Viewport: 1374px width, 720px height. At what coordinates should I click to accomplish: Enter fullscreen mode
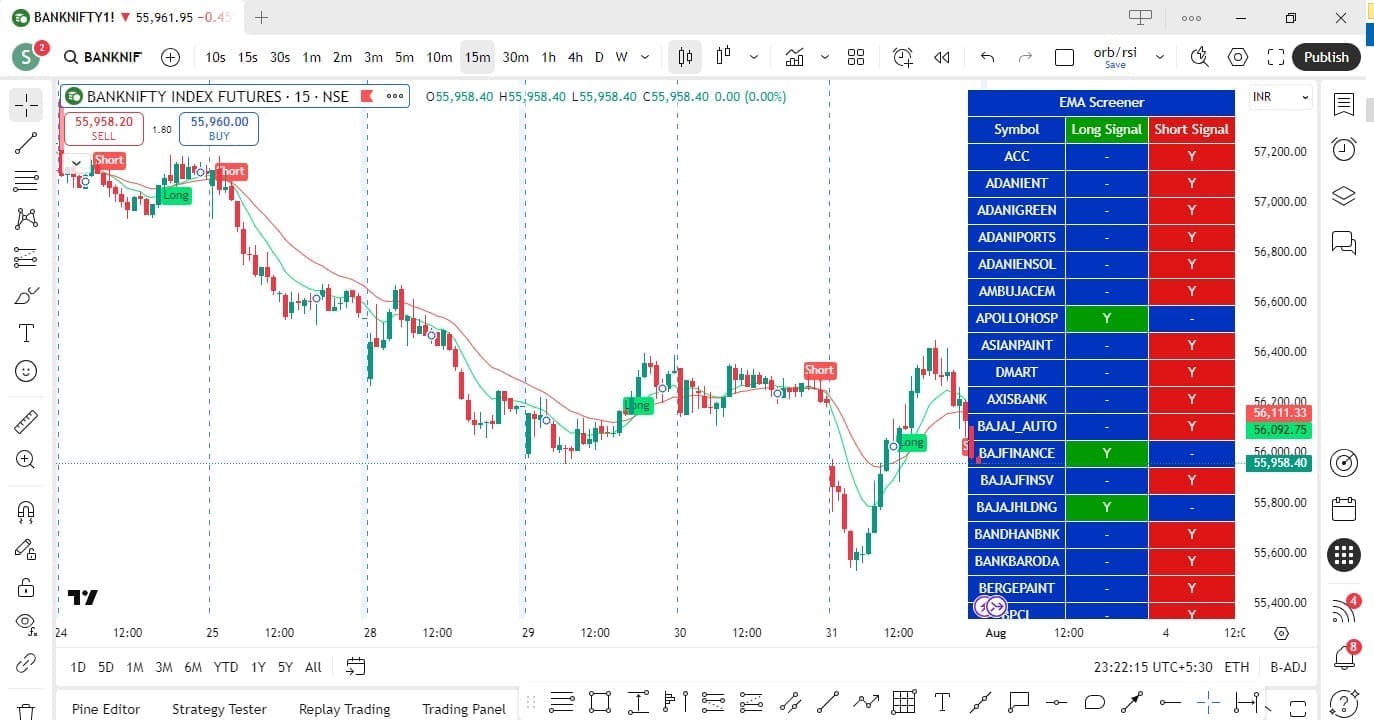pyautogui.click(x=1275, y=57)
